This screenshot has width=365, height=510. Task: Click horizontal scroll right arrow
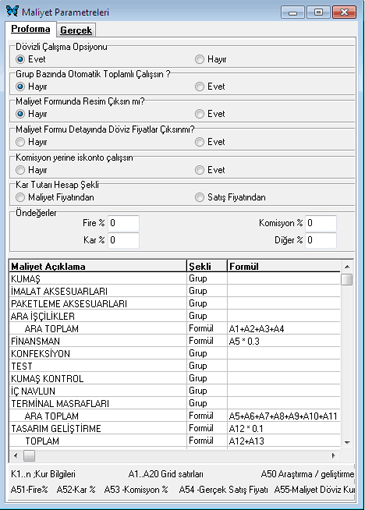click(333, 455)
